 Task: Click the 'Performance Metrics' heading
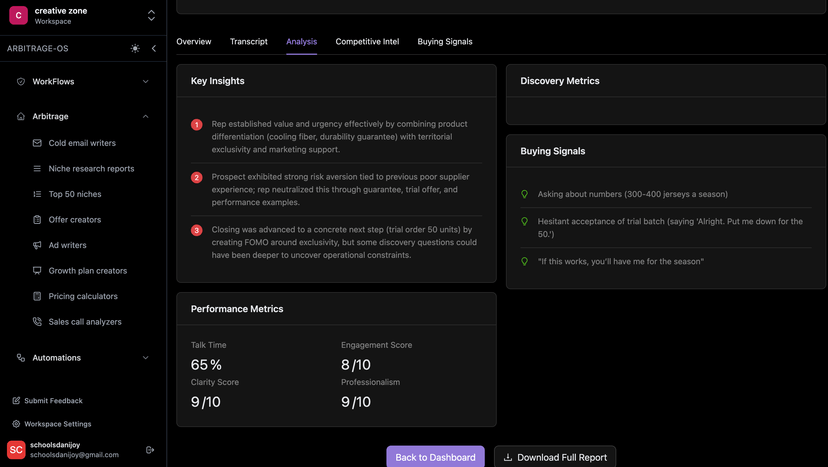237,309
